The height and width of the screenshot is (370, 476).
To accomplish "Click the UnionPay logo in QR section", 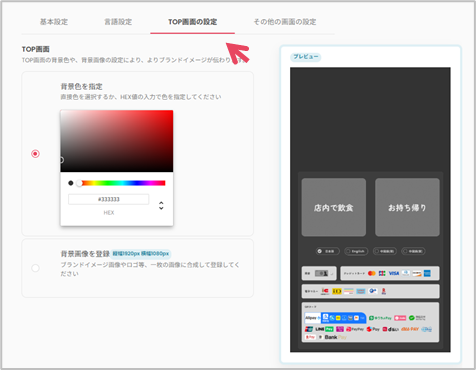I will pyautogui.click(x=309, y=329).
